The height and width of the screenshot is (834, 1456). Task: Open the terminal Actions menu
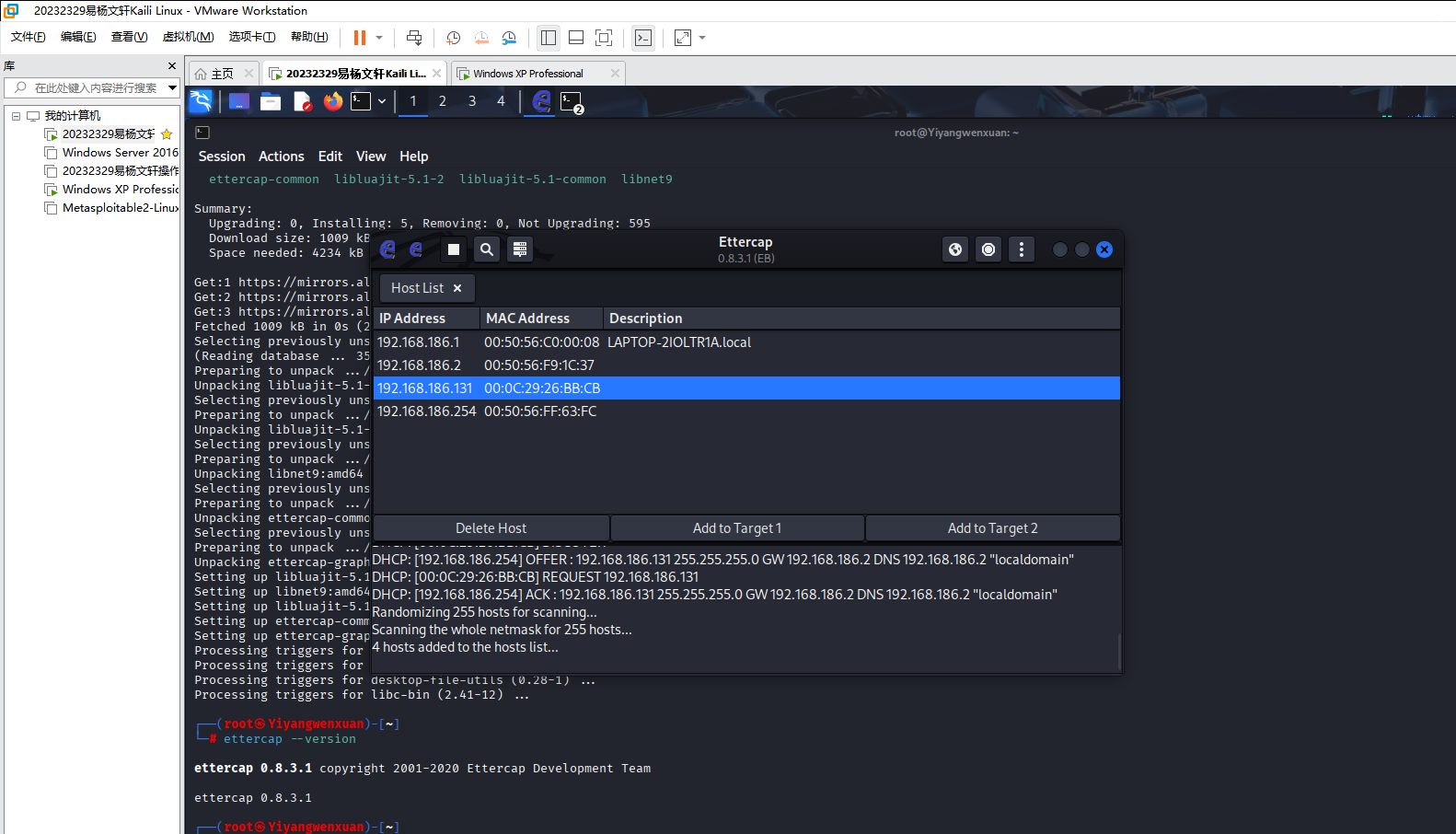tap(282, 156)
